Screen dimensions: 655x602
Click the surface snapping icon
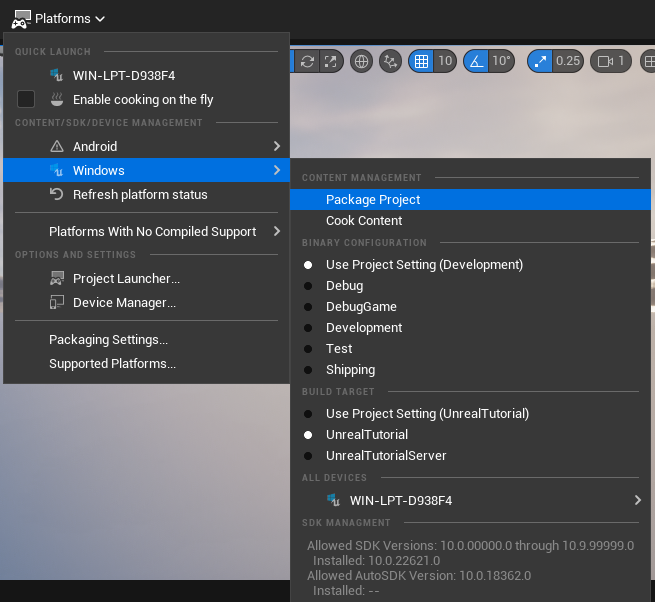[x=391, y=61]
